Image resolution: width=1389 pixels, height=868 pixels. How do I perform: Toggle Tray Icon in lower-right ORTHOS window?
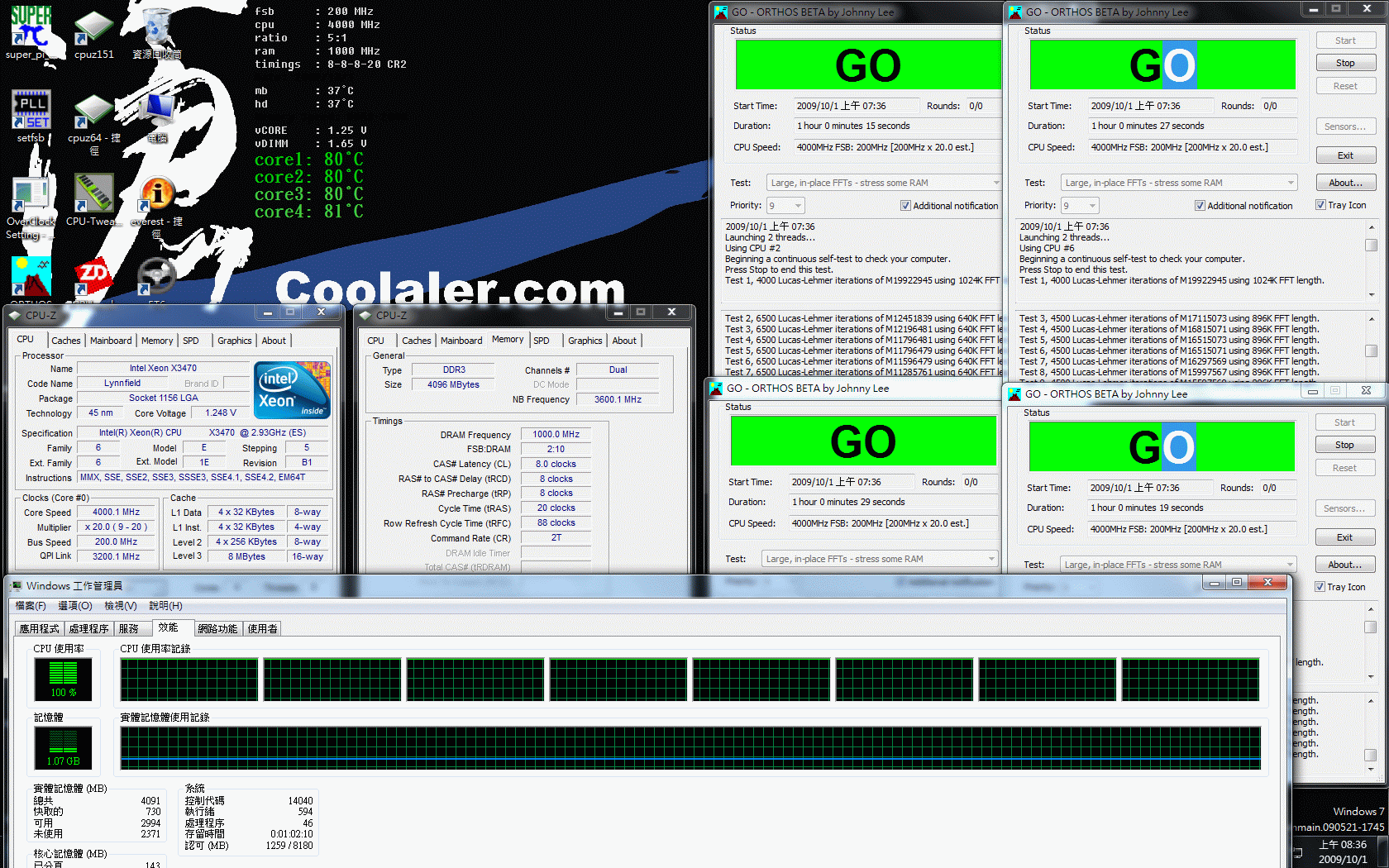pos(1320,587)
